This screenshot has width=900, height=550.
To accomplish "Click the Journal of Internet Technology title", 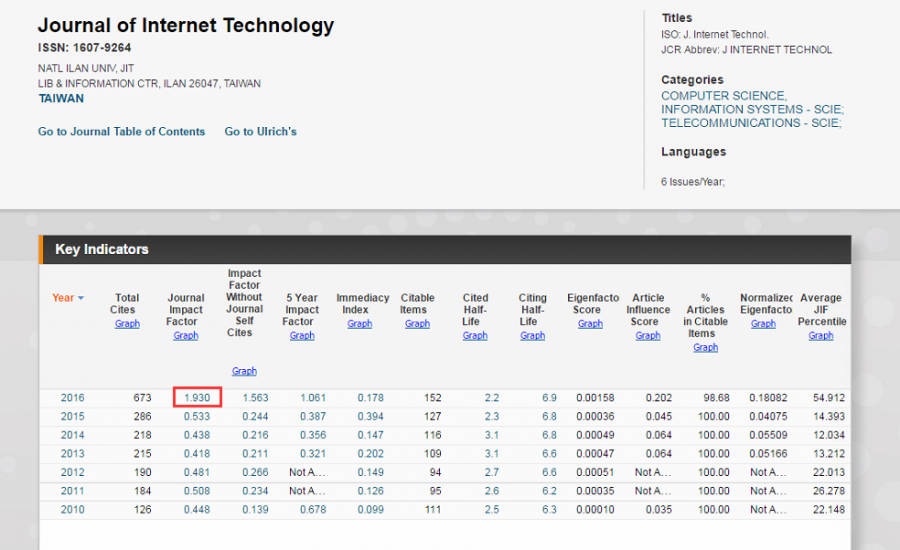I will pyautogui.click(x=186, y=25).
